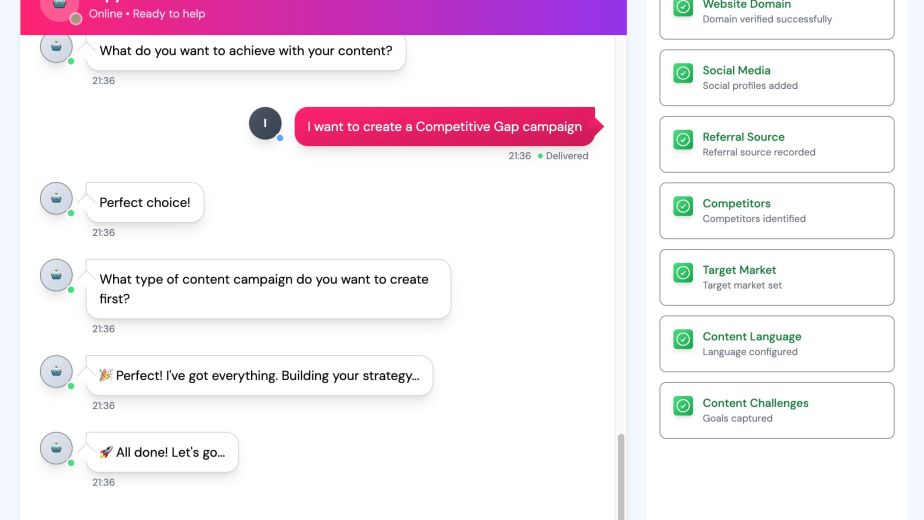Click the Target Market check mark icon
Screen dimensions: 924x520
pos(683,273)
